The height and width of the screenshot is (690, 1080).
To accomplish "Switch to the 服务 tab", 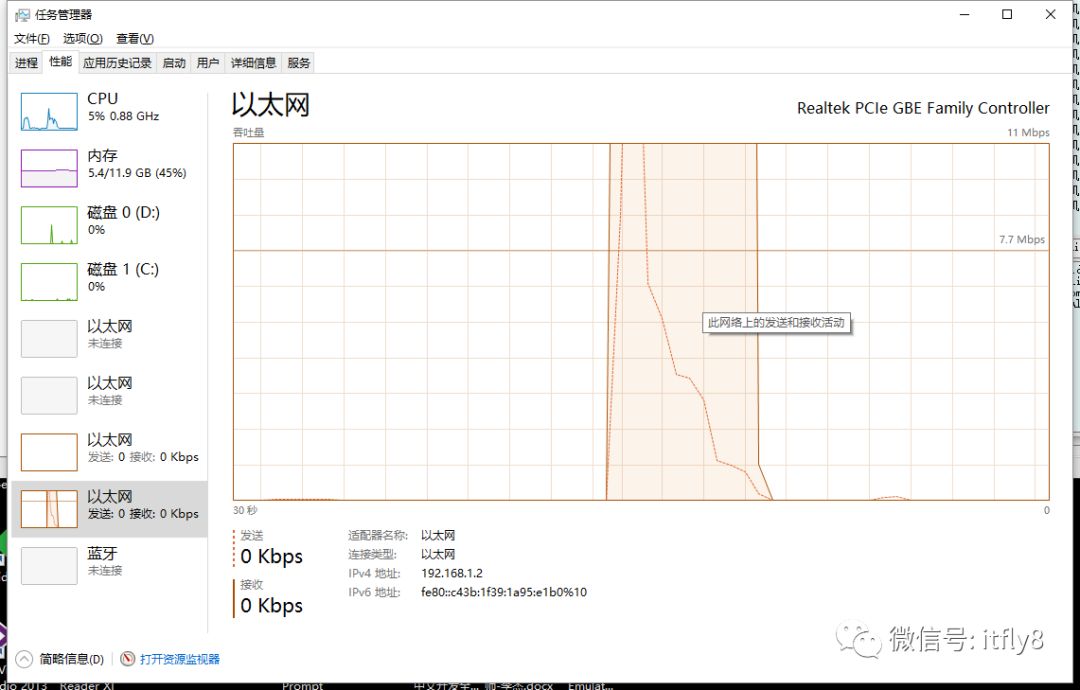I will coord(298,63).
